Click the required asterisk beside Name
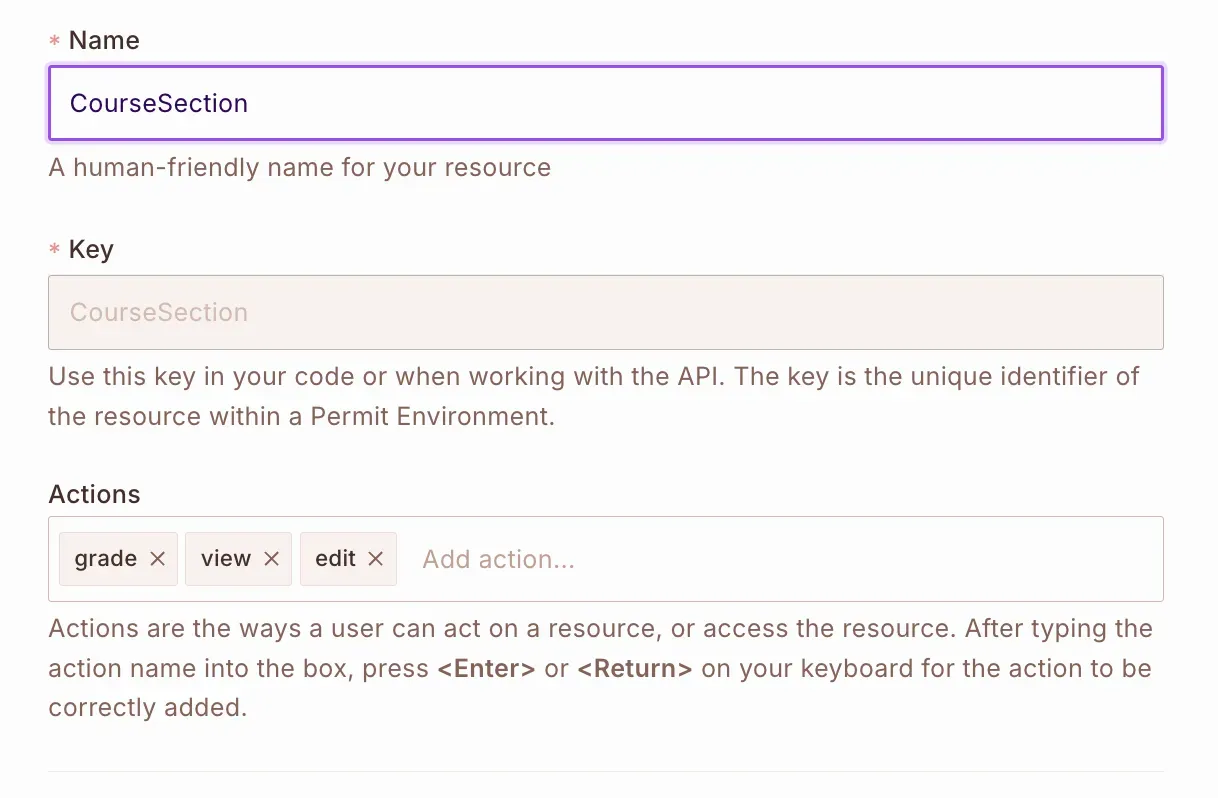 coord(54,42)
